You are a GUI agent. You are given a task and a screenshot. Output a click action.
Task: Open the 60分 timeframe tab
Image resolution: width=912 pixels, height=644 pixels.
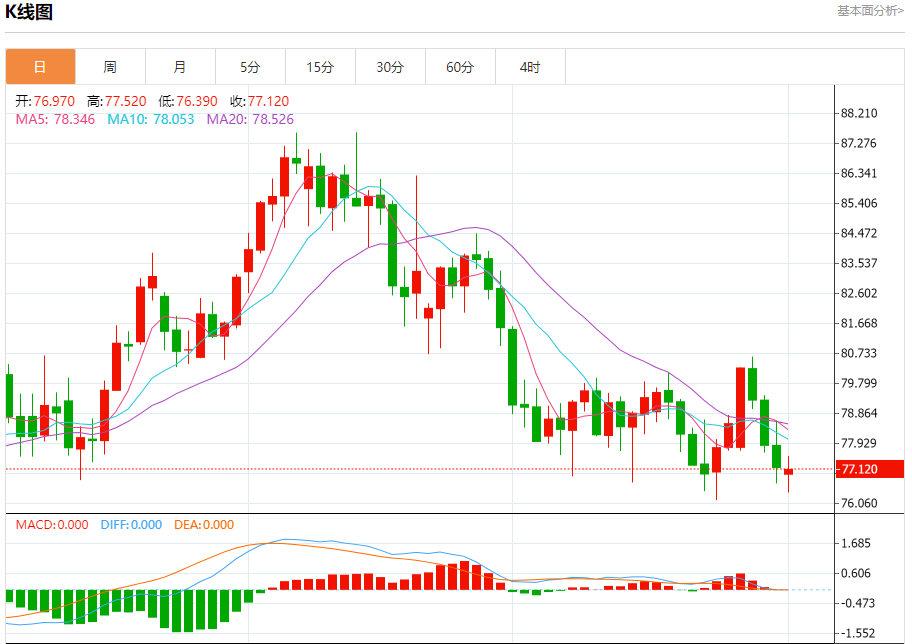[x=460, y=67]
